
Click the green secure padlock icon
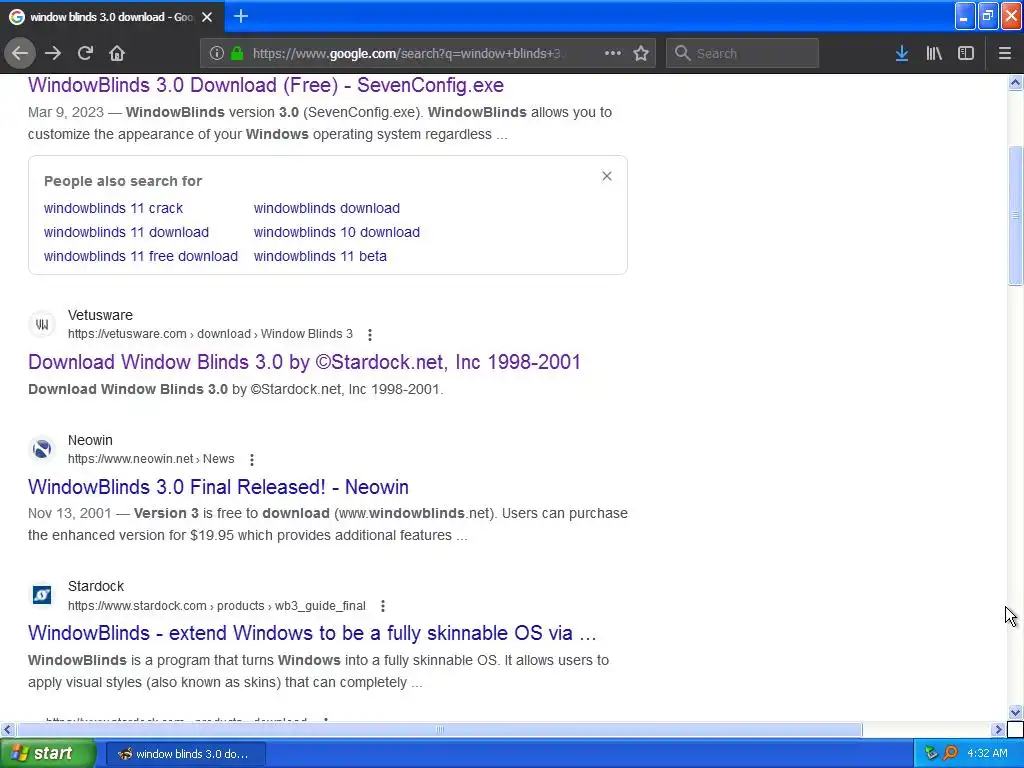click(x=237, y=54)
